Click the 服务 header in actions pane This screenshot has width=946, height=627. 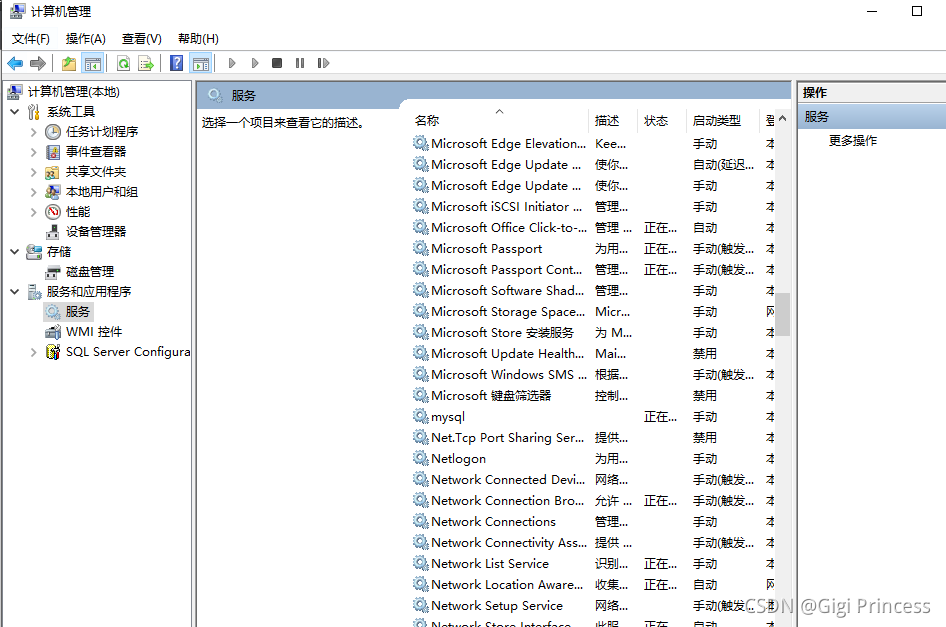(x=871, y=116)
